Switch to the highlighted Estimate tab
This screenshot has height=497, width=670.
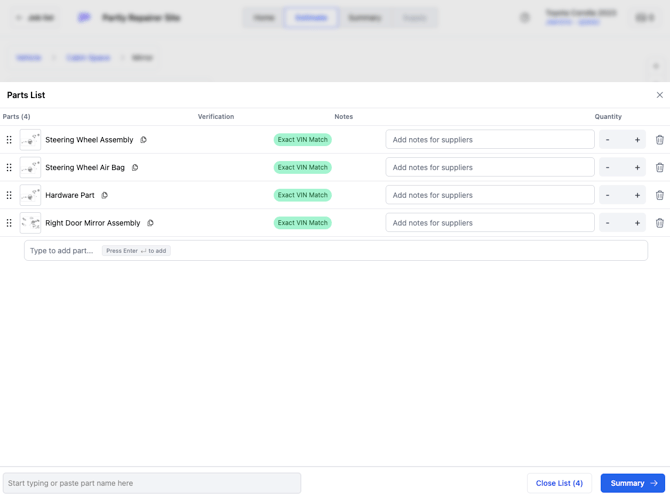[311, 18]
